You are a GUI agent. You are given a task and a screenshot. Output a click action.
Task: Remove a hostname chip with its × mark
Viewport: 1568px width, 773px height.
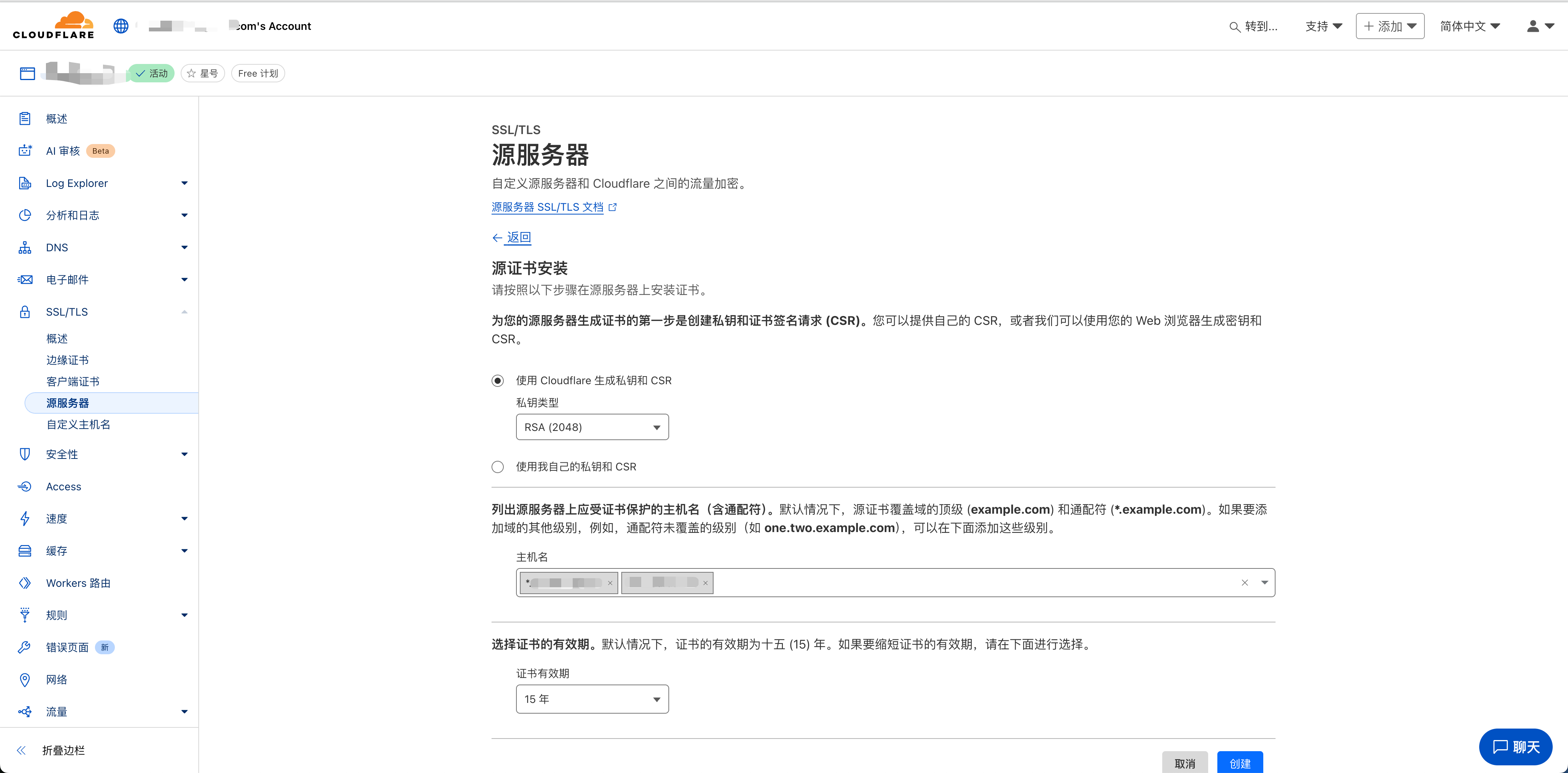tap(610, 583)
